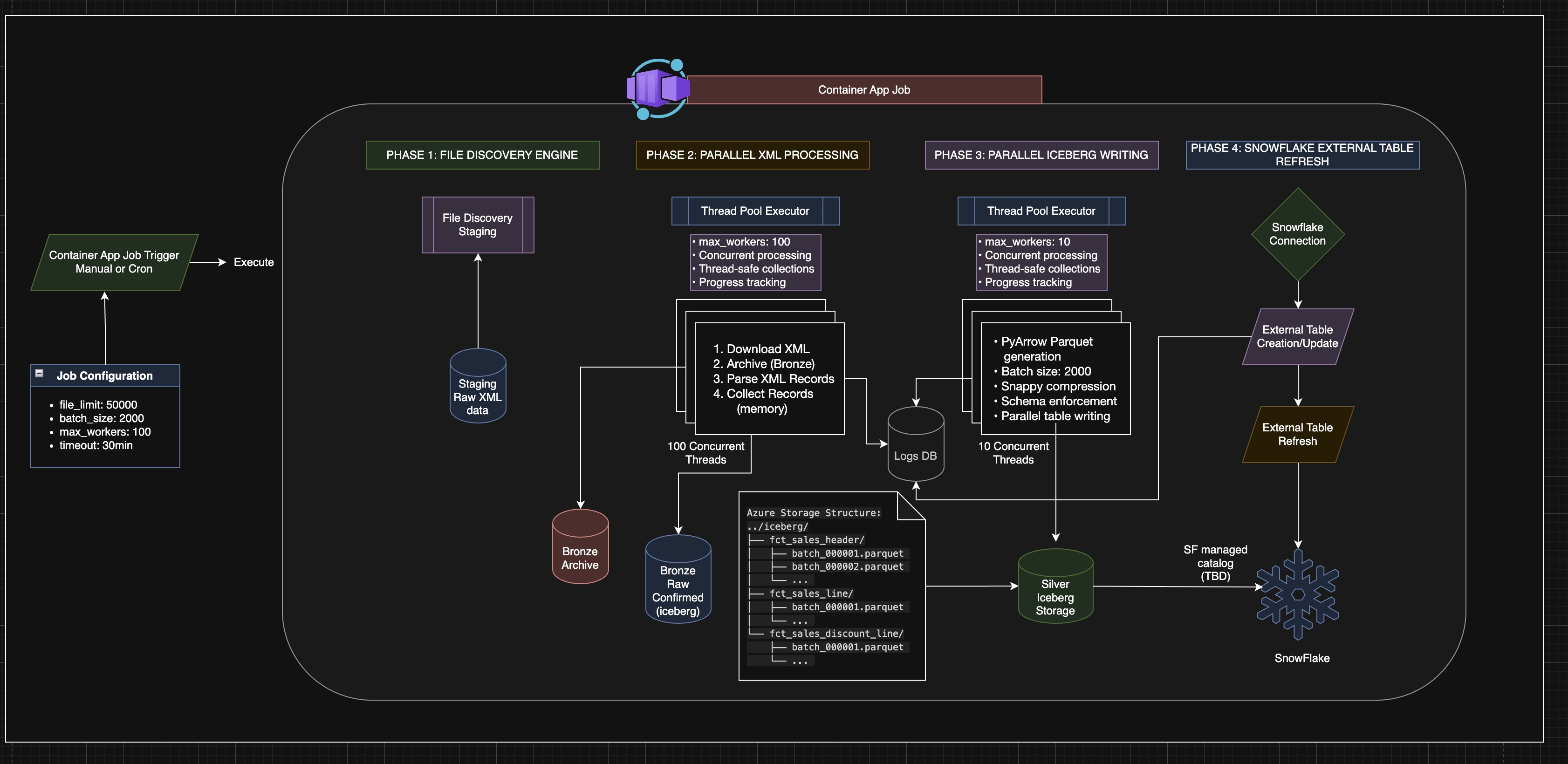Collapse the Job Configuration box
Image resolution: width=1568 pixels, height=764 pixels.
coord(39,373)
